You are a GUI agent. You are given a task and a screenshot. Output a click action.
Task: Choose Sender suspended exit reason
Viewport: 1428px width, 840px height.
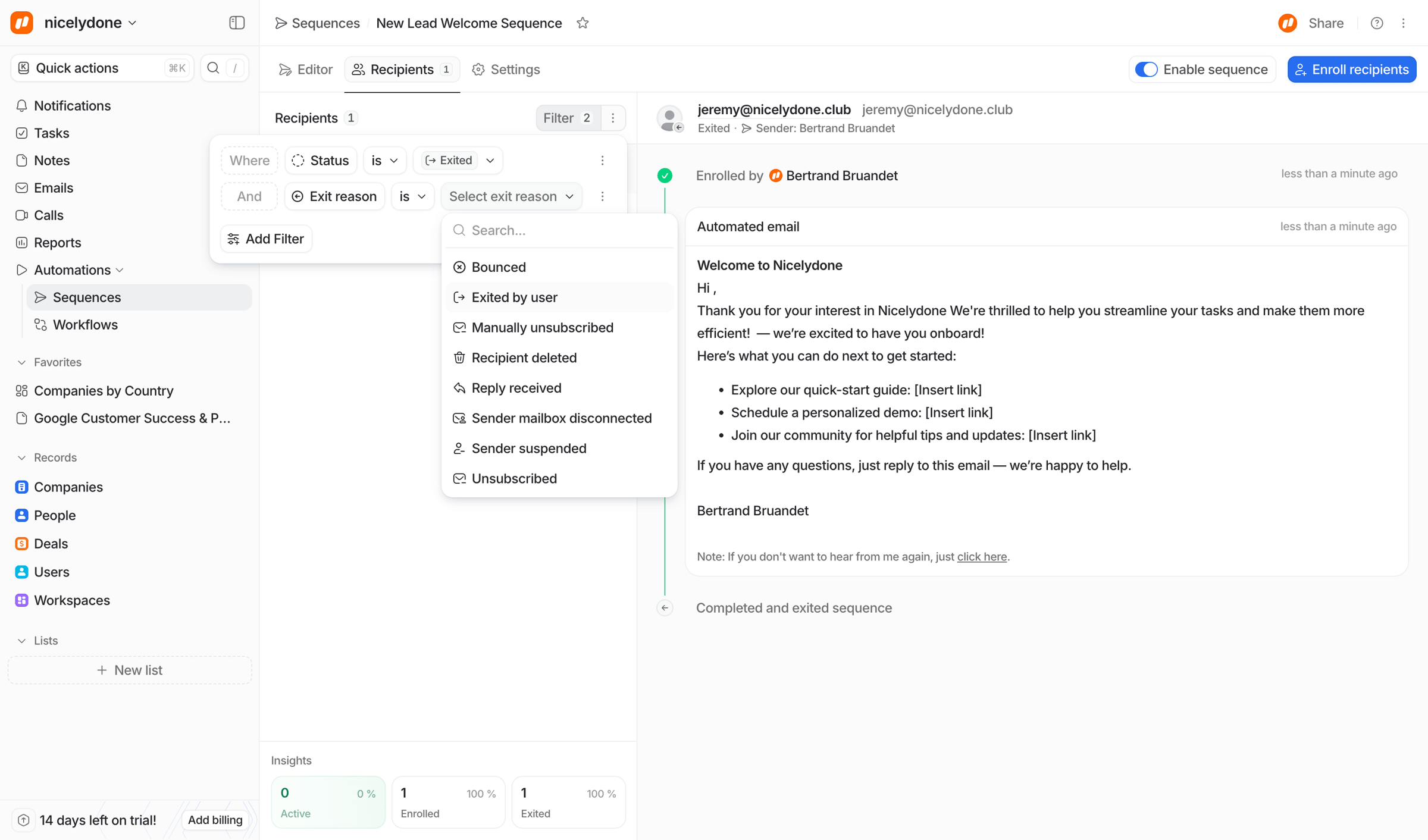[559, 448]
